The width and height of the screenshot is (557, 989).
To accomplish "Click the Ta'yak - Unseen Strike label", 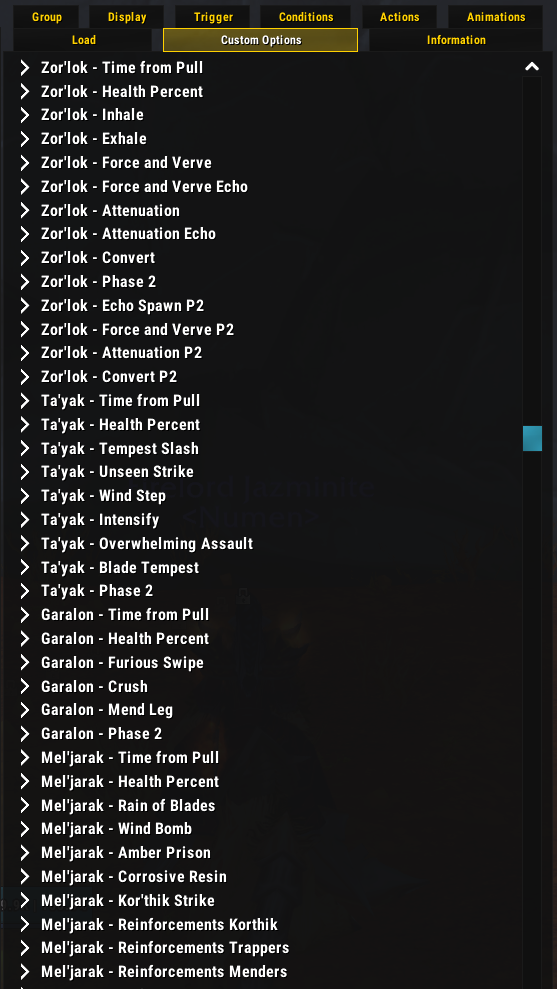I will tap(117, 472).
